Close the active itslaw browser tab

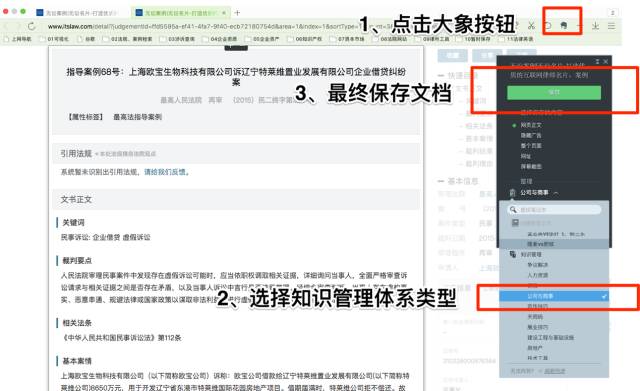click(224, 13)
